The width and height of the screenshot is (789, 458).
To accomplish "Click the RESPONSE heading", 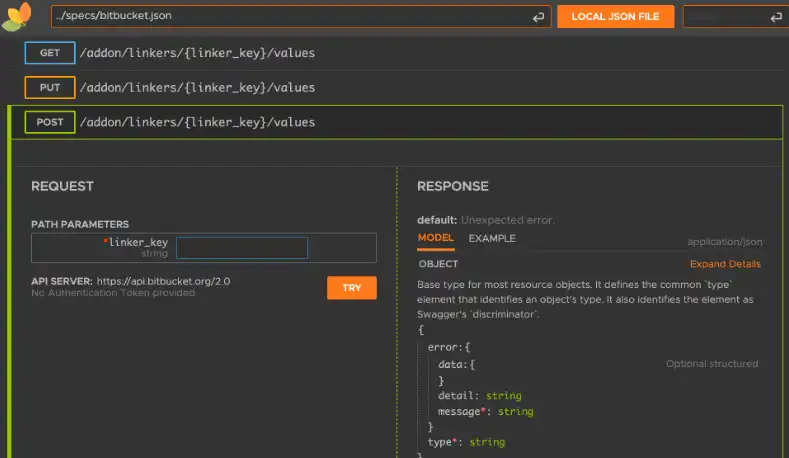I will tap(453, 186).
